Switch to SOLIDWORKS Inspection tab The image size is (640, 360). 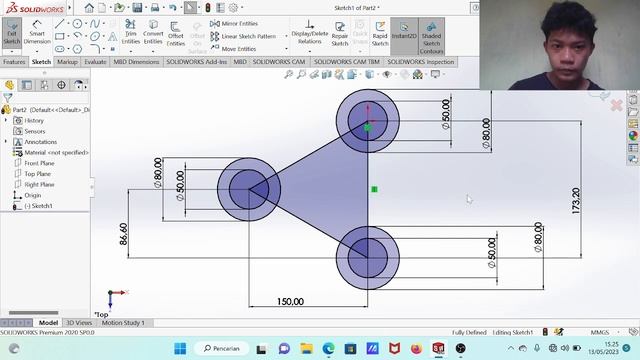pyautogui.click(x=420, y=62)
